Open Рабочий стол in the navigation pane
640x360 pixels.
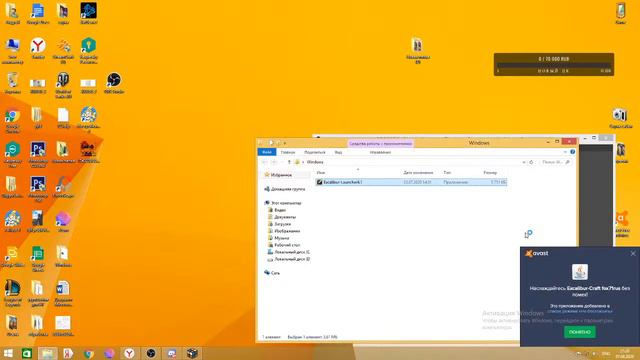(284, 245)
